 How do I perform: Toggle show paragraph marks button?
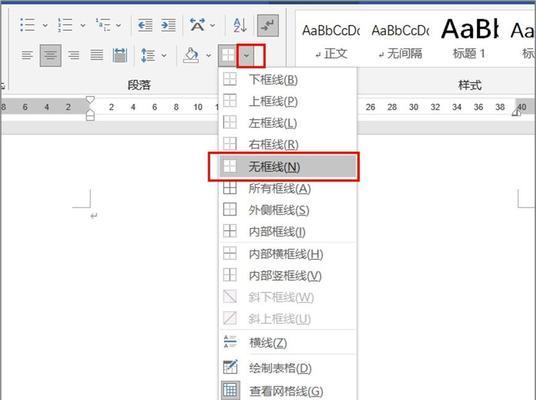[268, 25]
